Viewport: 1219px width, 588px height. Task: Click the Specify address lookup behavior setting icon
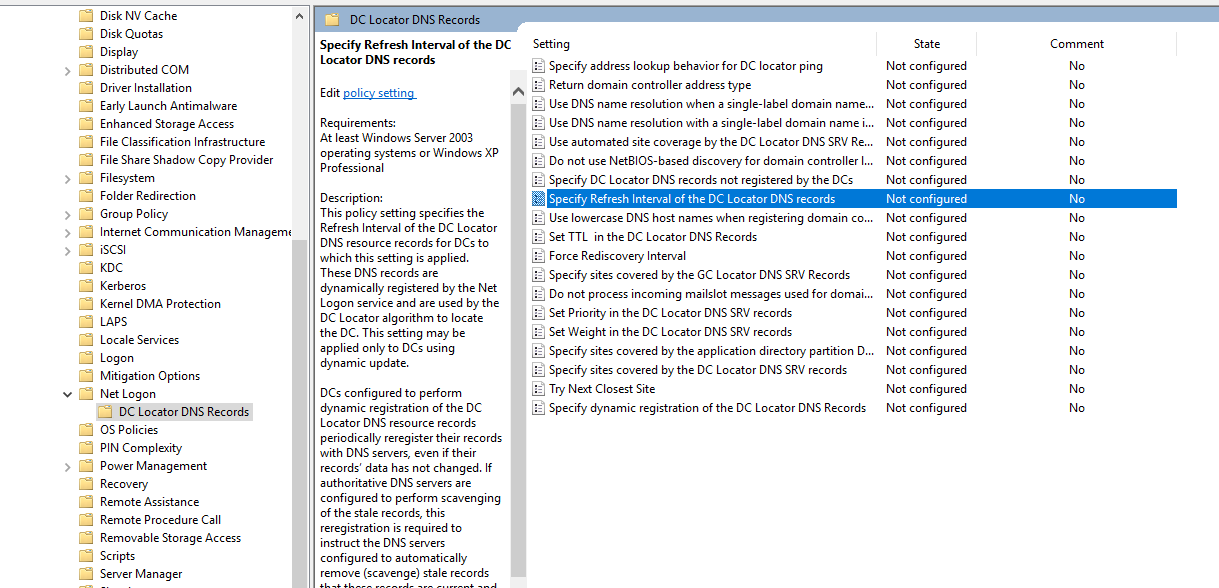(x=539, y=65)
